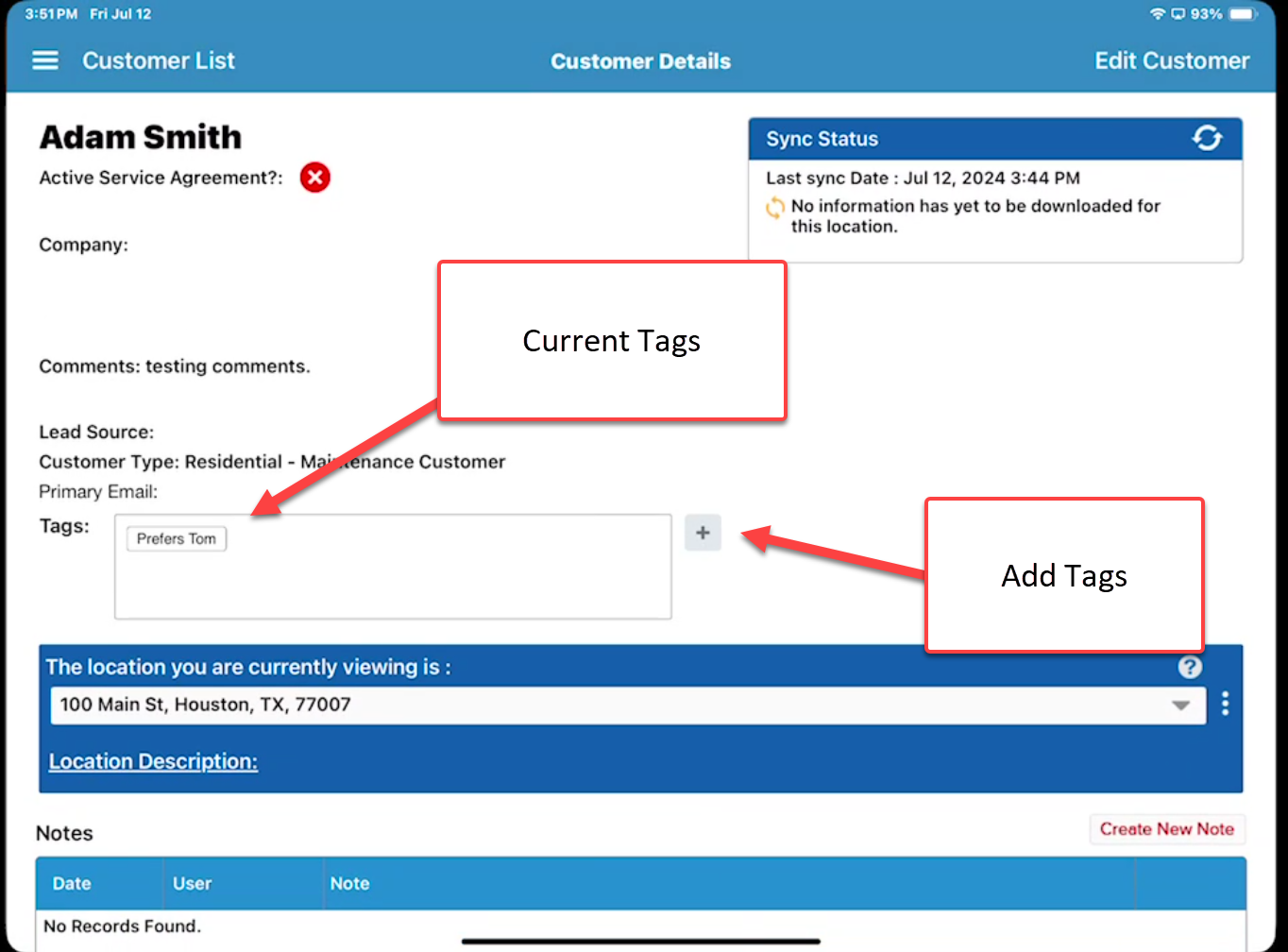
Task: Open the three-dot location options menu
Action: (1225, 704)
